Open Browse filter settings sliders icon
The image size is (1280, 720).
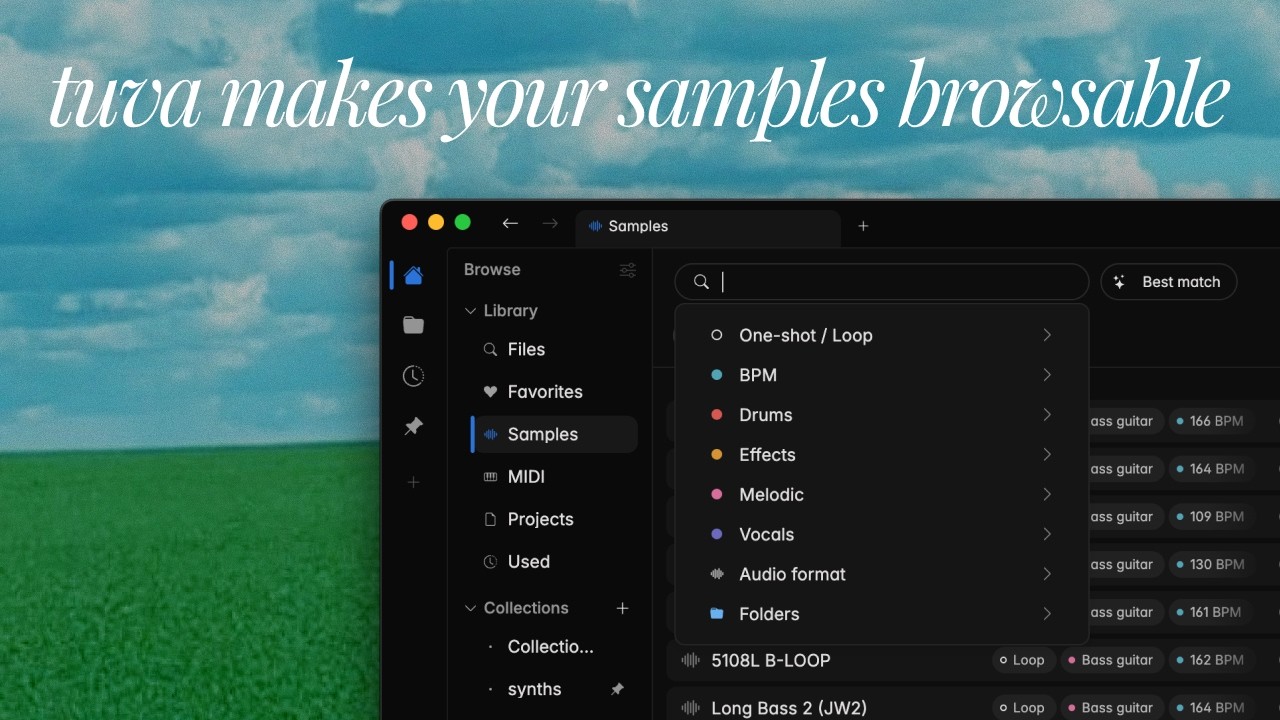[x=628, y=270]
